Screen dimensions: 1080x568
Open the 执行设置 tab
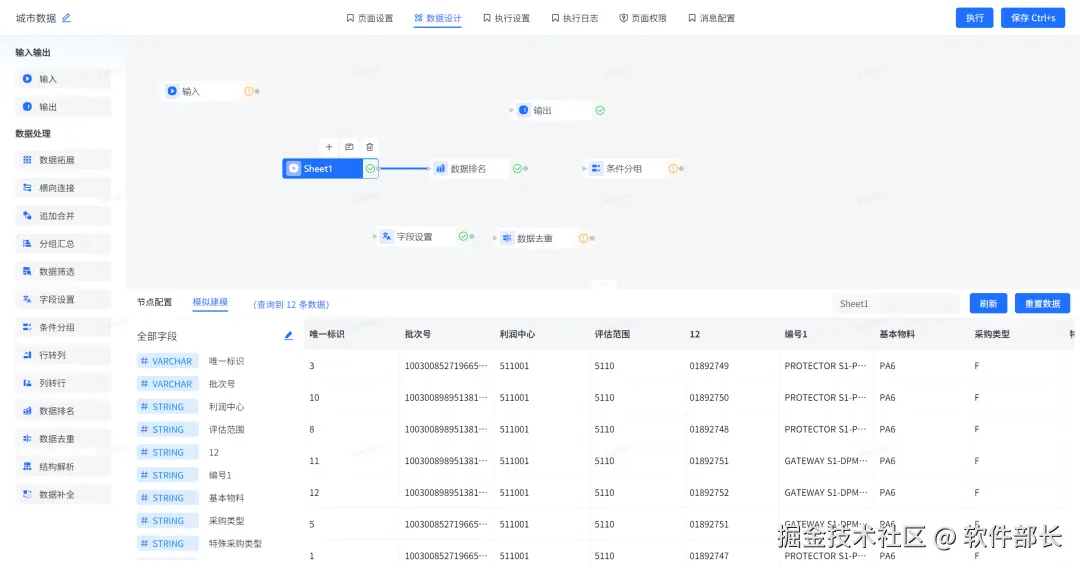(506, 18)
